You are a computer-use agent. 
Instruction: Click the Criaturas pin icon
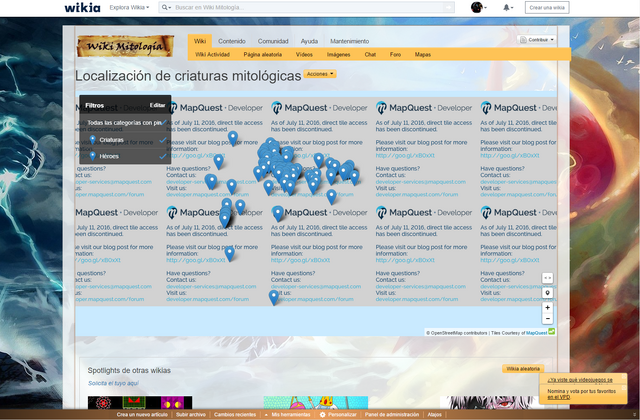click(93, 140)
